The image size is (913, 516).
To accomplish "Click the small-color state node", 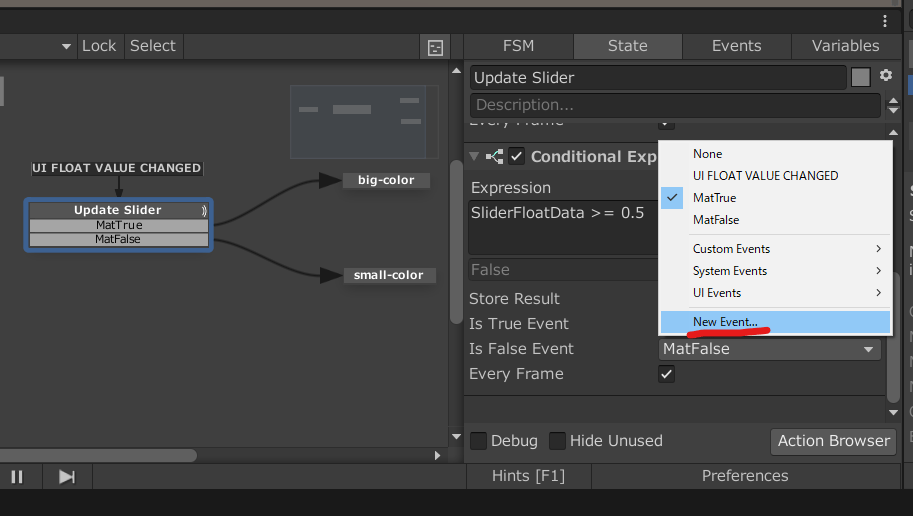I will pyautogui.click(x=387, y=275).
